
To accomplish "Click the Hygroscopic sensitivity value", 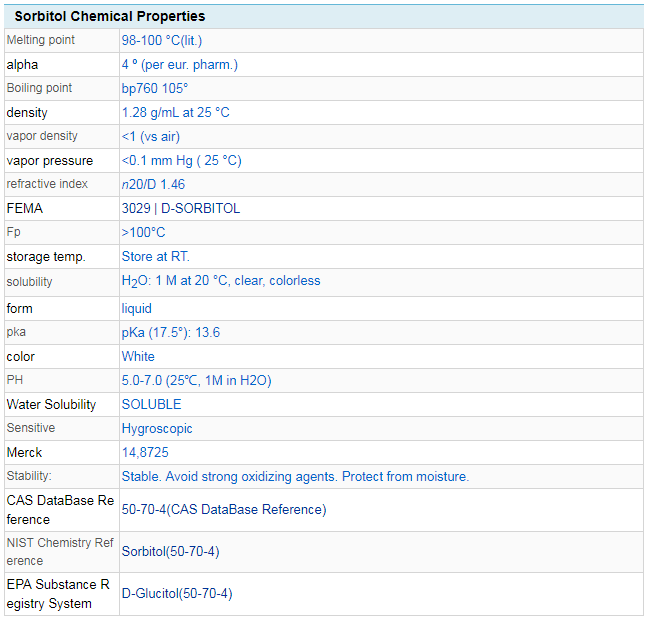I will click(157, 428).
